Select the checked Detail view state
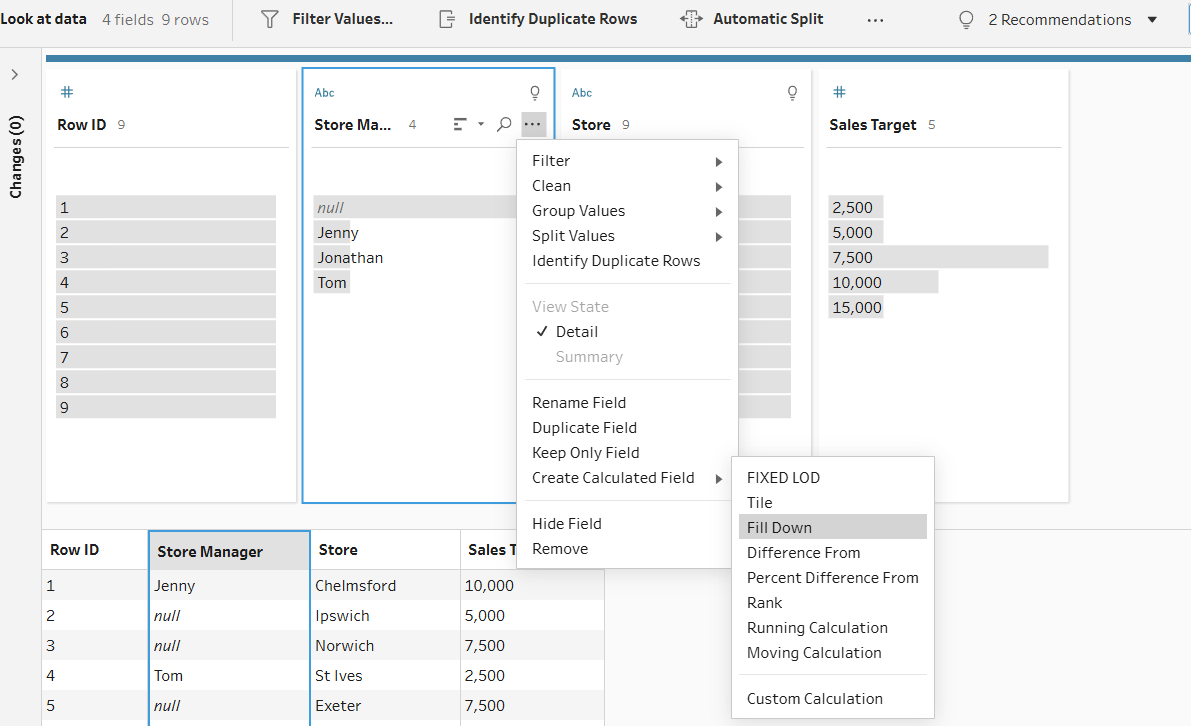This screenshot has width=1191, height=726. [x=576, y=332]
